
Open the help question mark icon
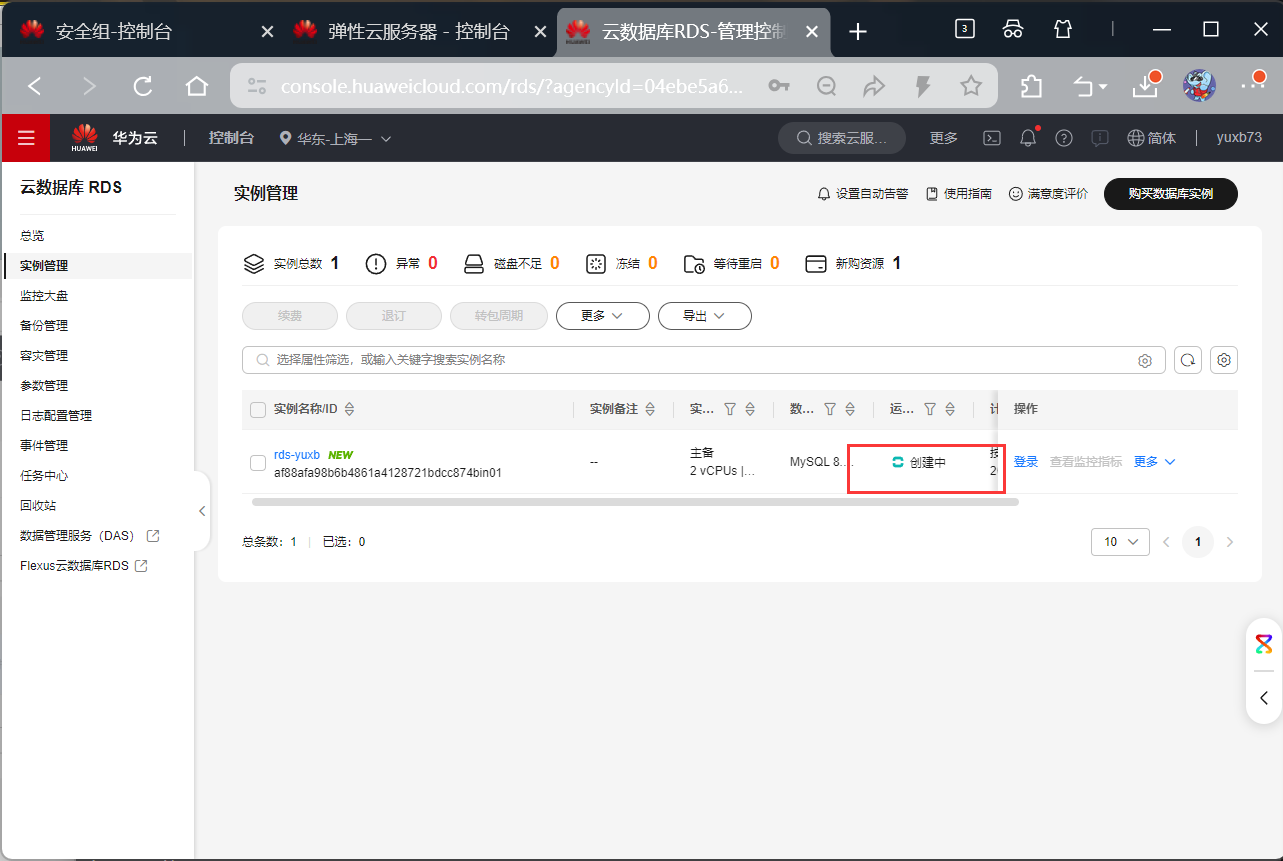1064,138
